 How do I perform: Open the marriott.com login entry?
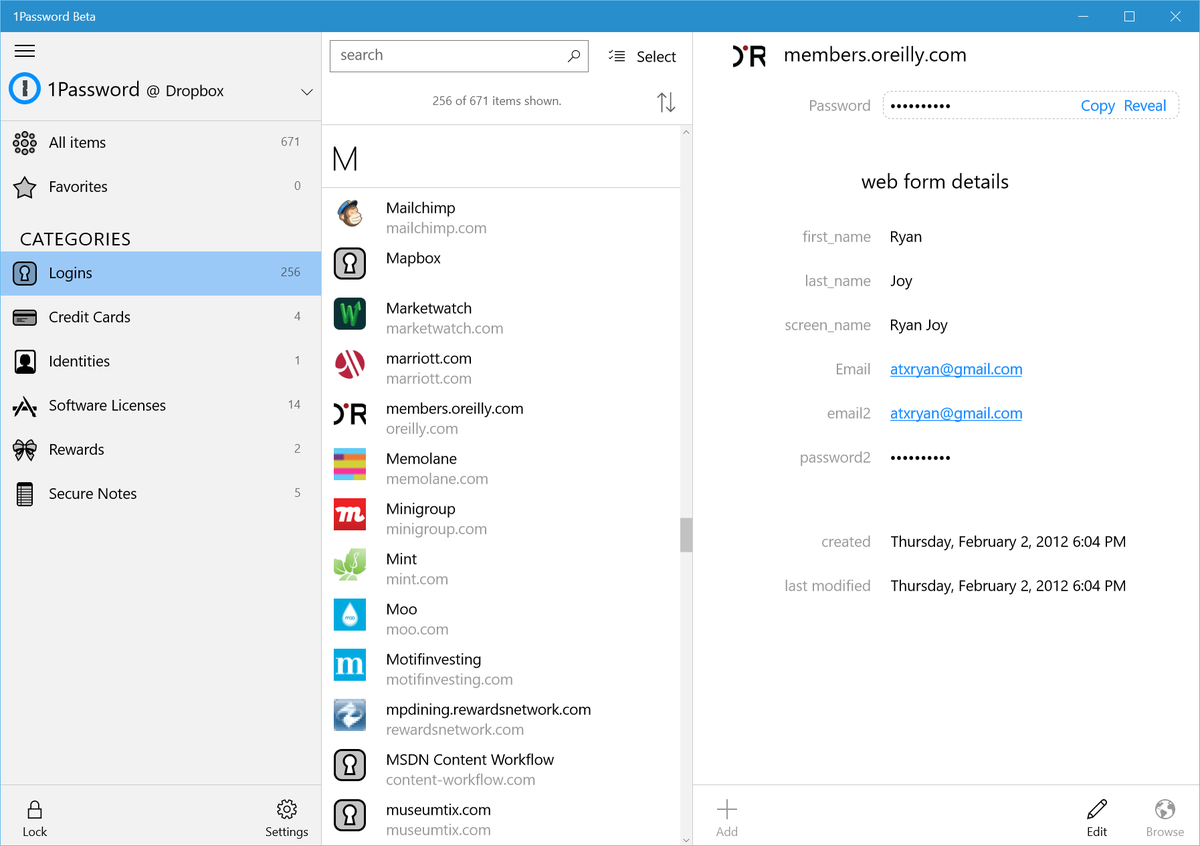tap(501, 367)
